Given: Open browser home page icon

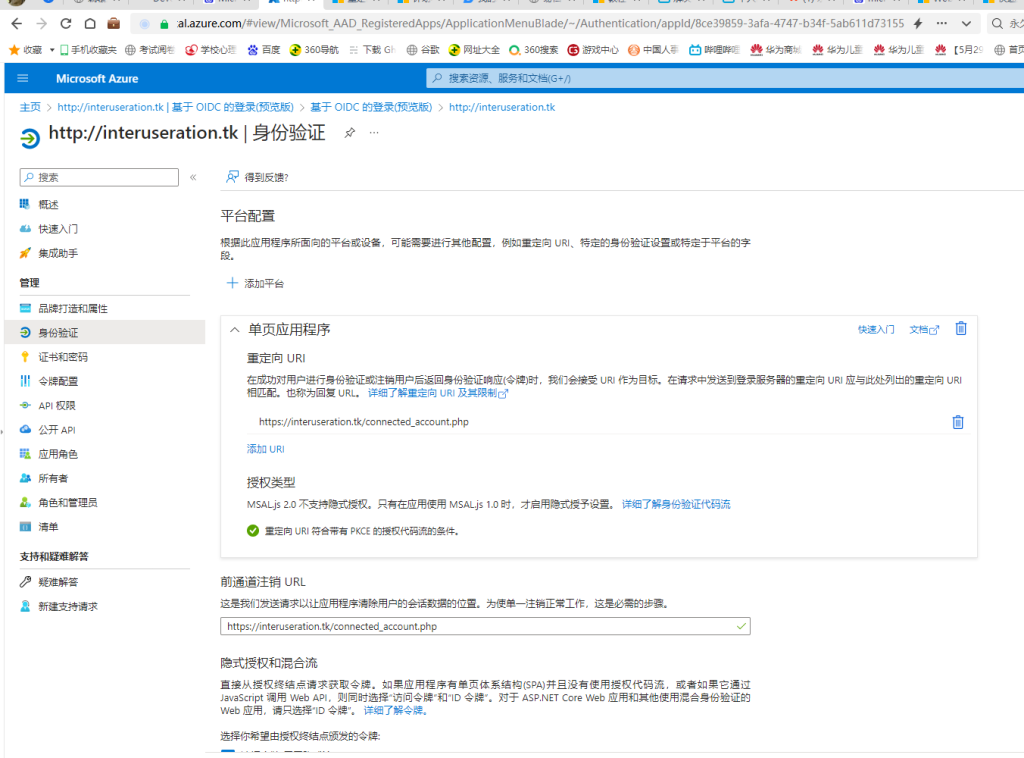Looking at the screenshot, I should 90,24.
